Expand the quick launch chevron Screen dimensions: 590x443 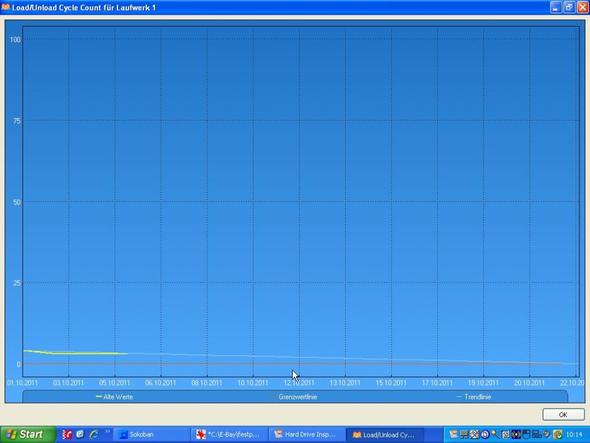[x=108, y=432]
